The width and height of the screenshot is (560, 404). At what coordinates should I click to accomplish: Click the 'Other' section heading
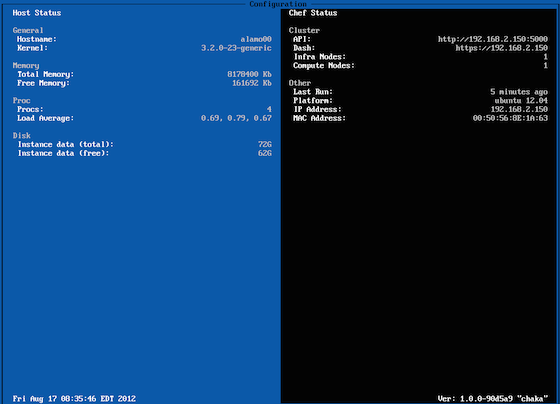click(300, 83)
